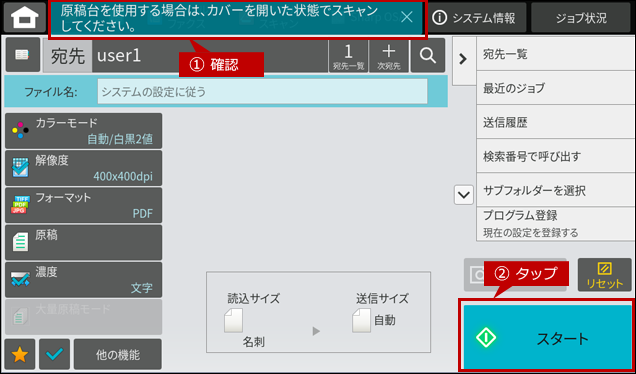Tap the スタート start button
This screenshot has width=636, height=374.
click(x=548, y=337)
